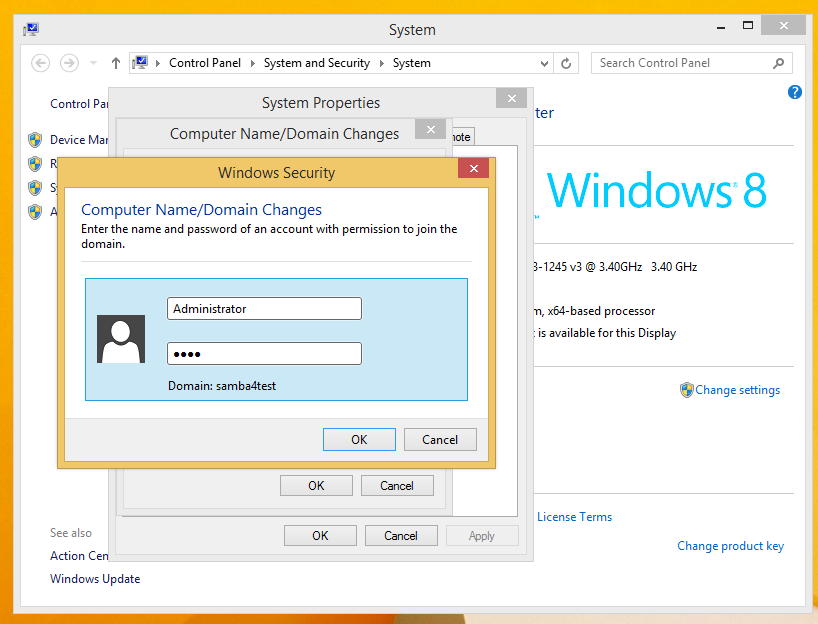Expand the arrow before Control Panel breadcrumb
Viewport: 818px width, 624px height.
(158, 63)
